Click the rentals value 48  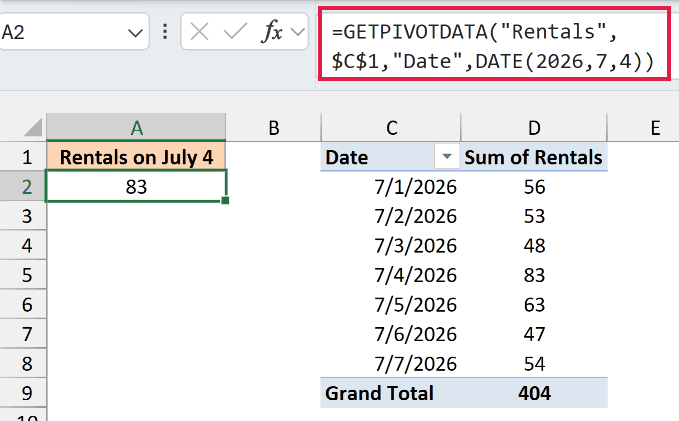534,246
